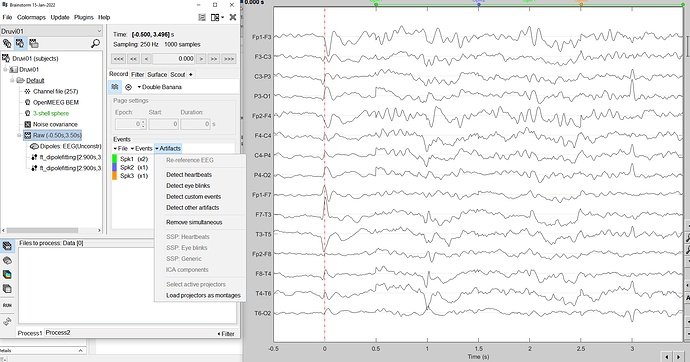Click Load projectors as montages

point(203,296)
